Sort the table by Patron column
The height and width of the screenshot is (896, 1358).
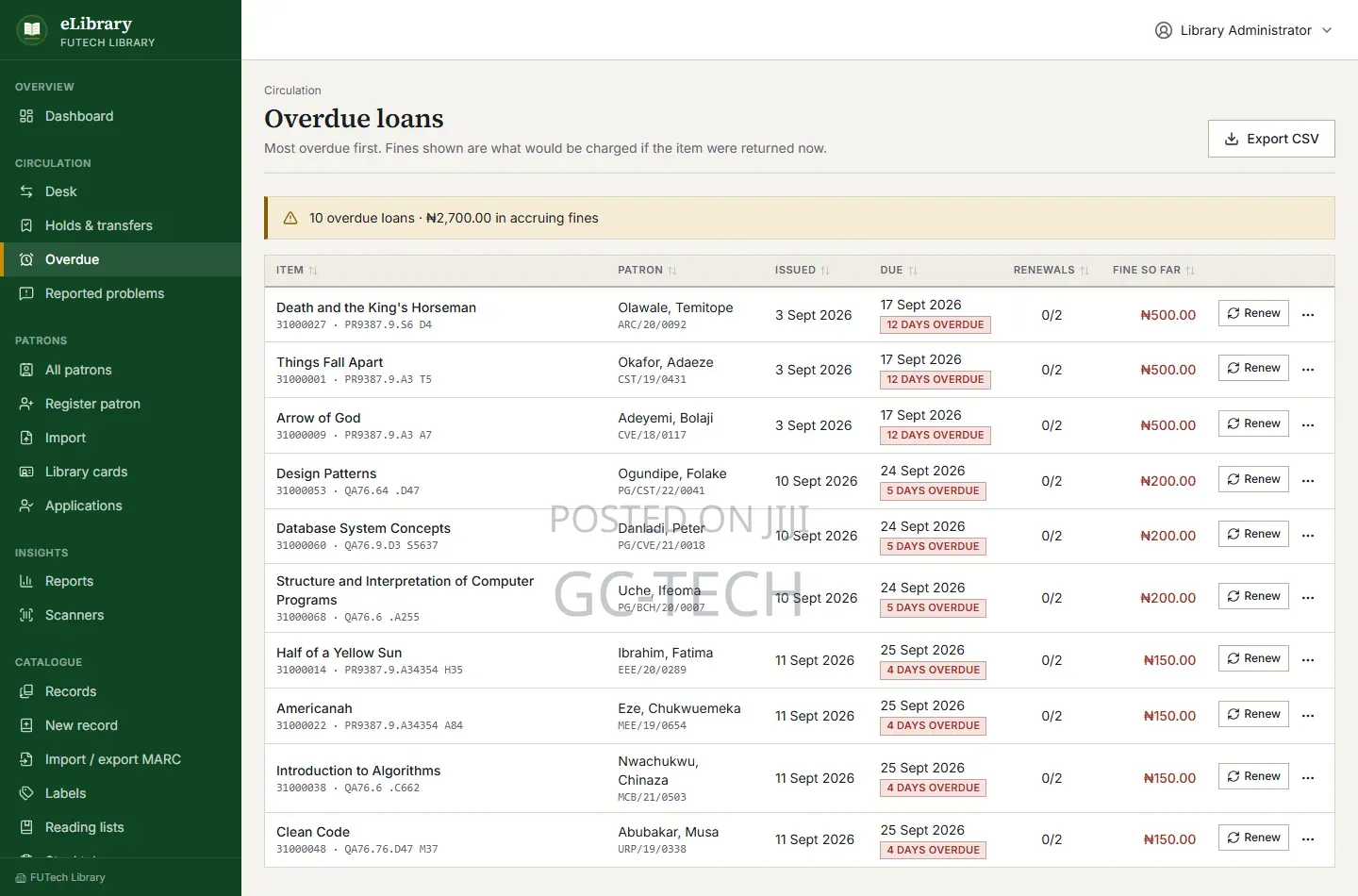pyautogui.click(x=647, y=271)
